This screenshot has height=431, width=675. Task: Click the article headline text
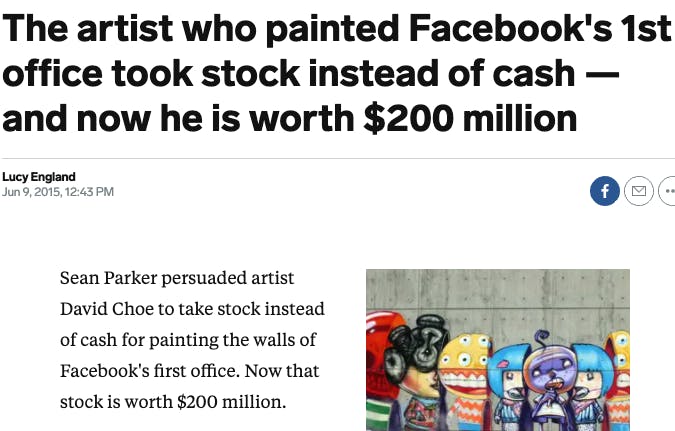coord(336,73)
